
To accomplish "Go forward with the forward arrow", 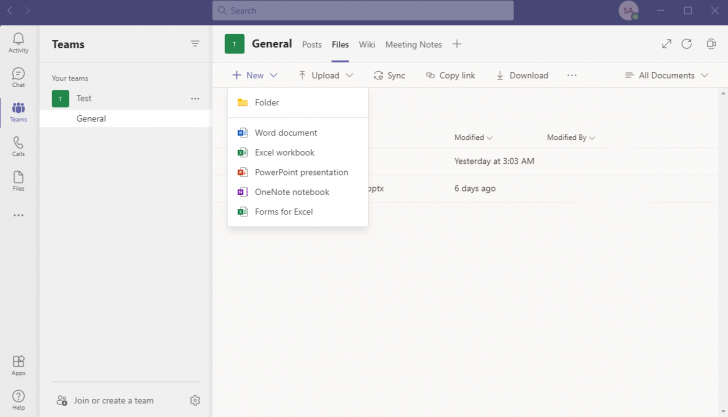I will (27, 10).
